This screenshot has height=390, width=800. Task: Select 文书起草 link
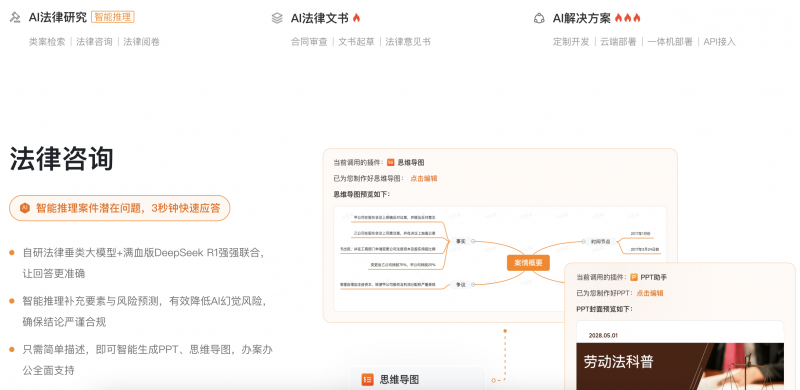(x=356, y=42)
